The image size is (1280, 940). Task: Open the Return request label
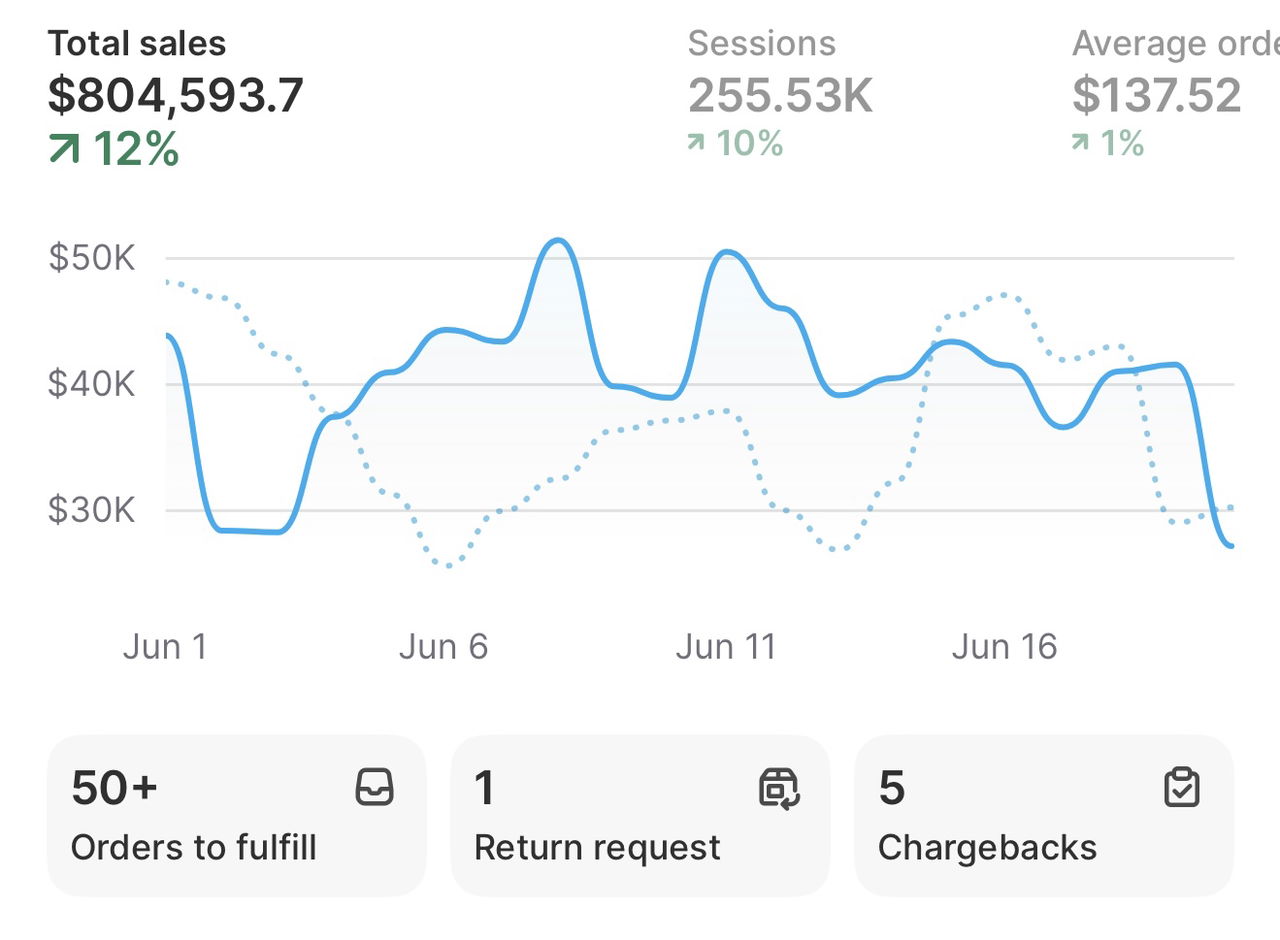point(597,848)
